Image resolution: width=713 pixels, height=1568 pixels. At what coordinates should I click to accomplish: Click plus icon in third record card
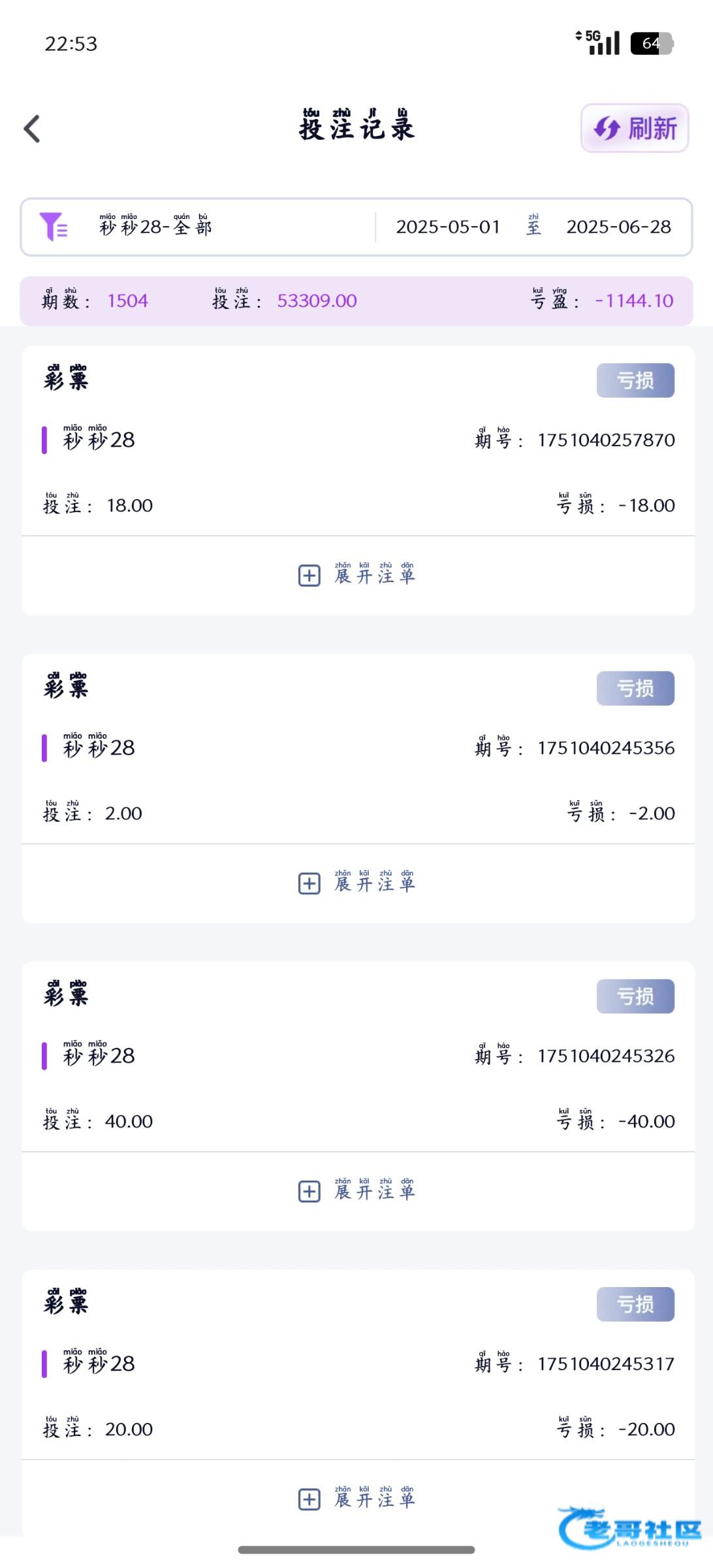[309, 1191]
